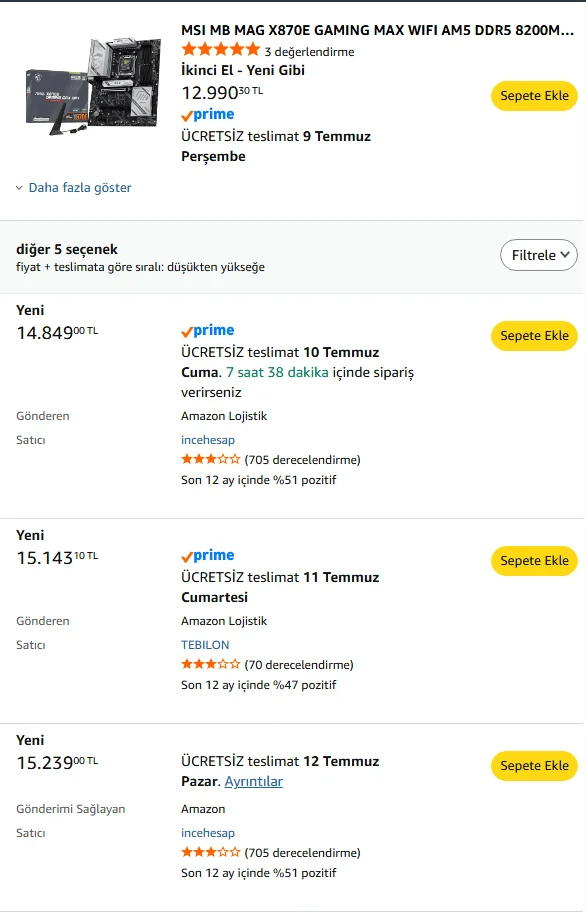Screen dimensions: 586x915
Task: Click prime logo on the 15.143 TL offer
Action: (208, 556)
